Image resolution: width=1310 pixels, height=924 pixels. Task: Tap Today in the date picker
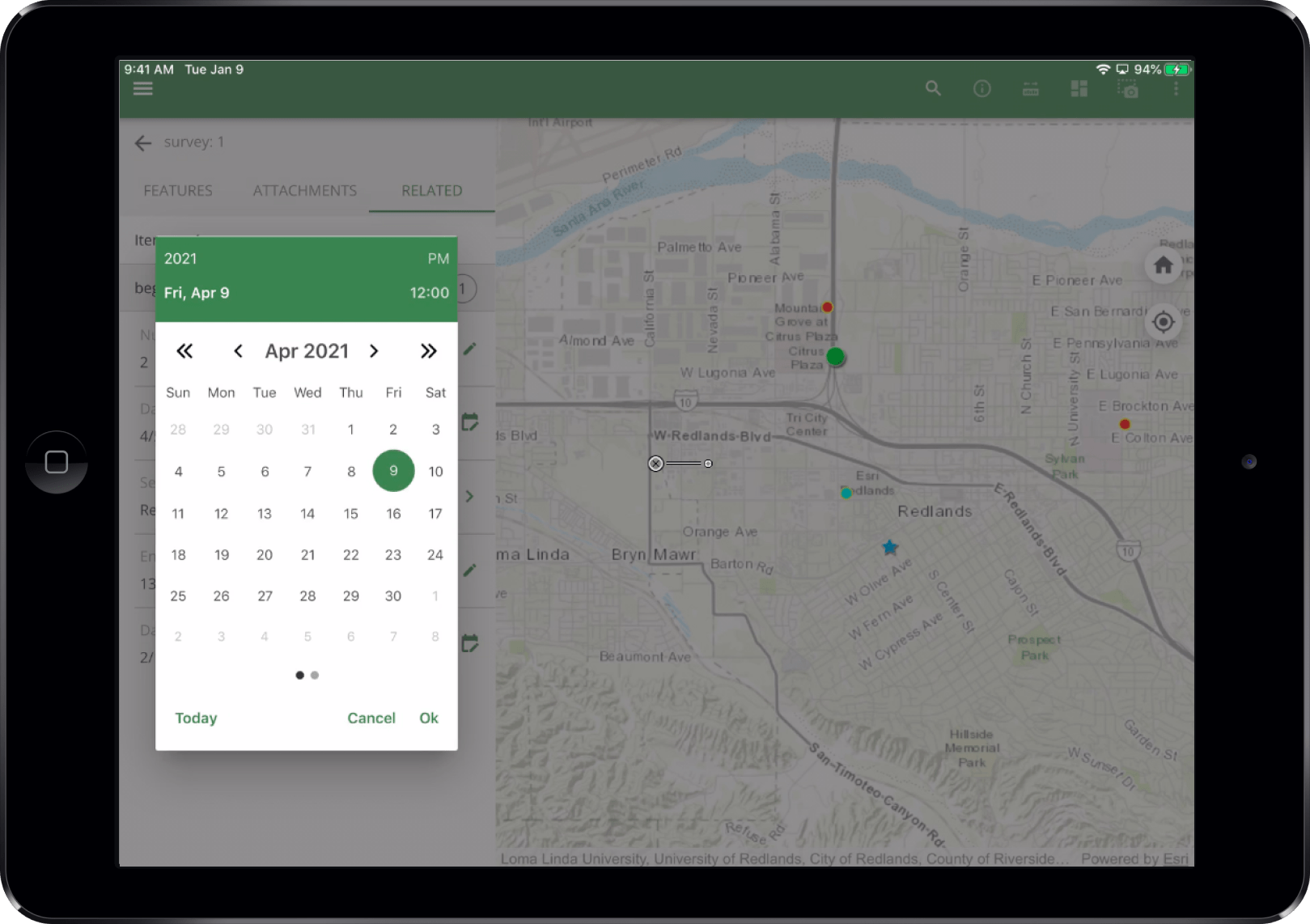click(x=196, y=718)
